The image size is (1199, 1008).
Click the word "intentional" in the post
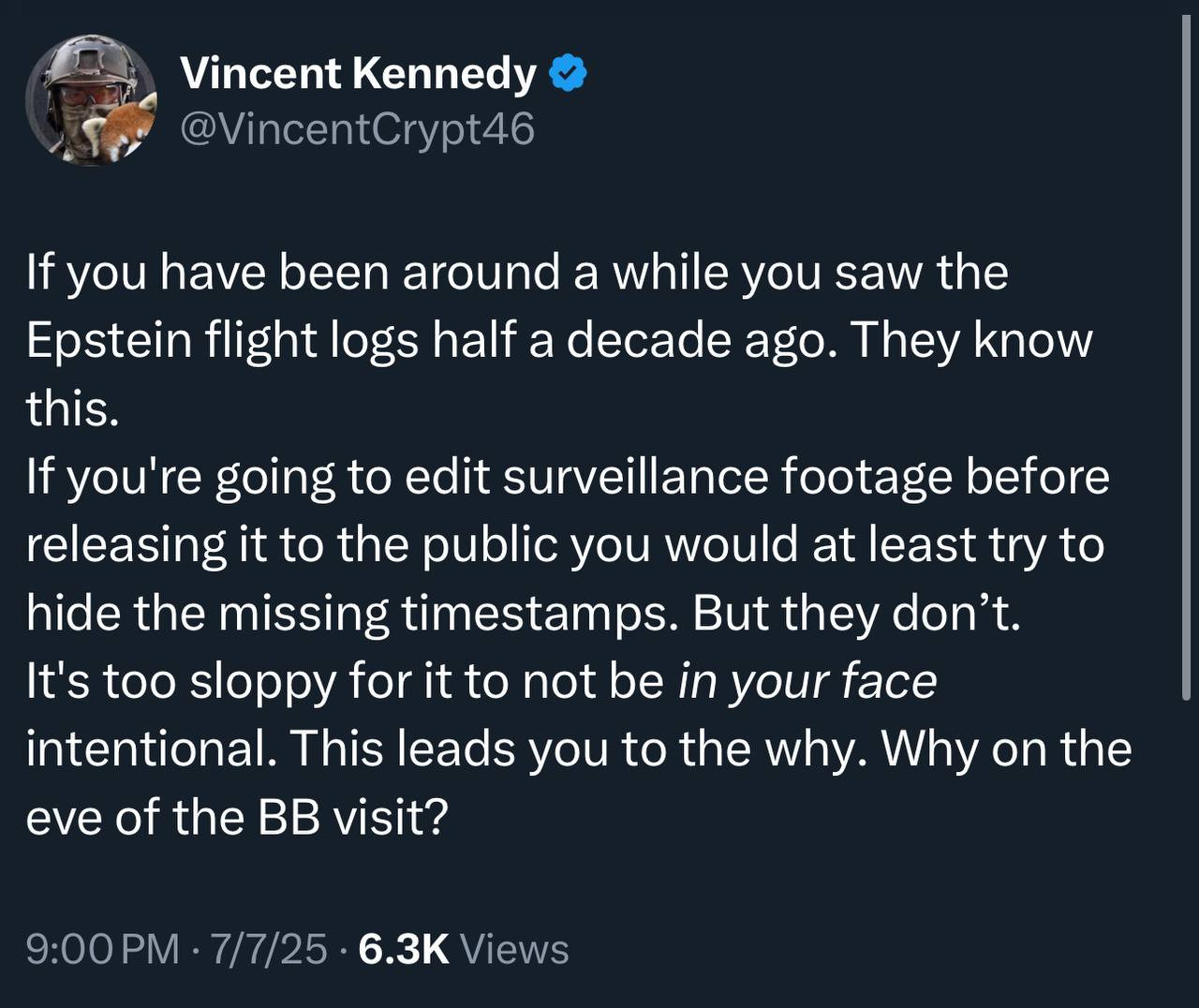tap(150, 749)
